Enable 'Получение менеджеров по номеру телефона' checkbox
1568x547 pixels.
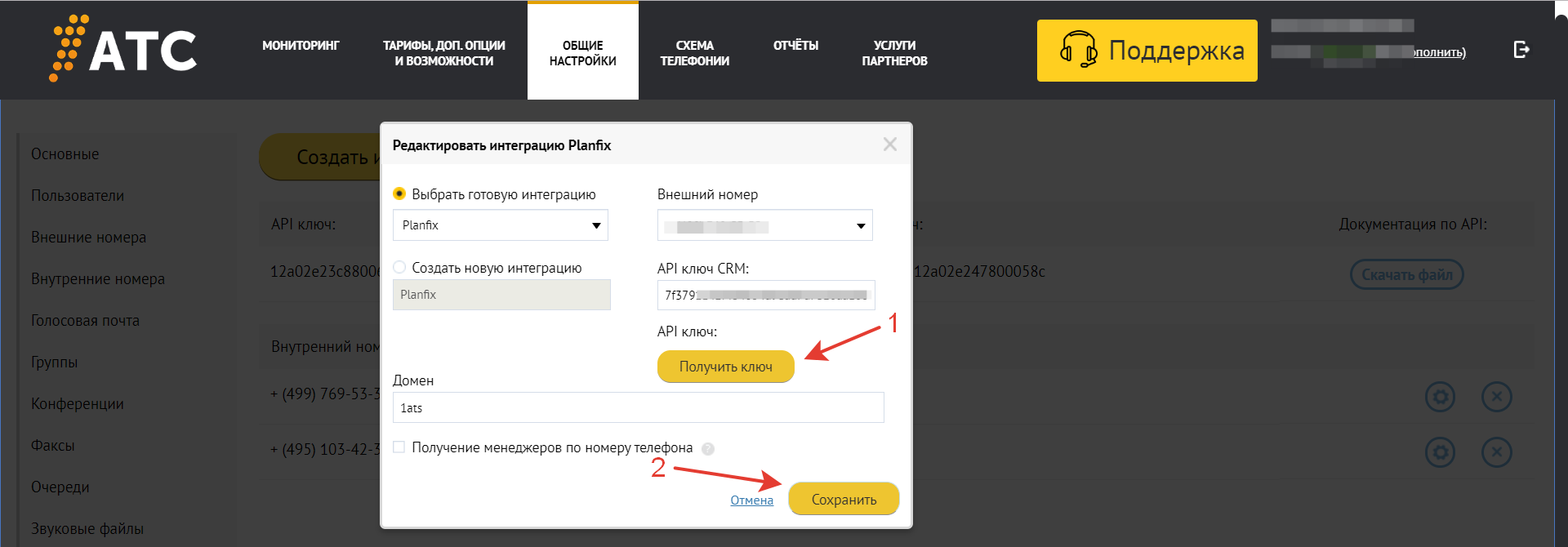click(399, 447)
